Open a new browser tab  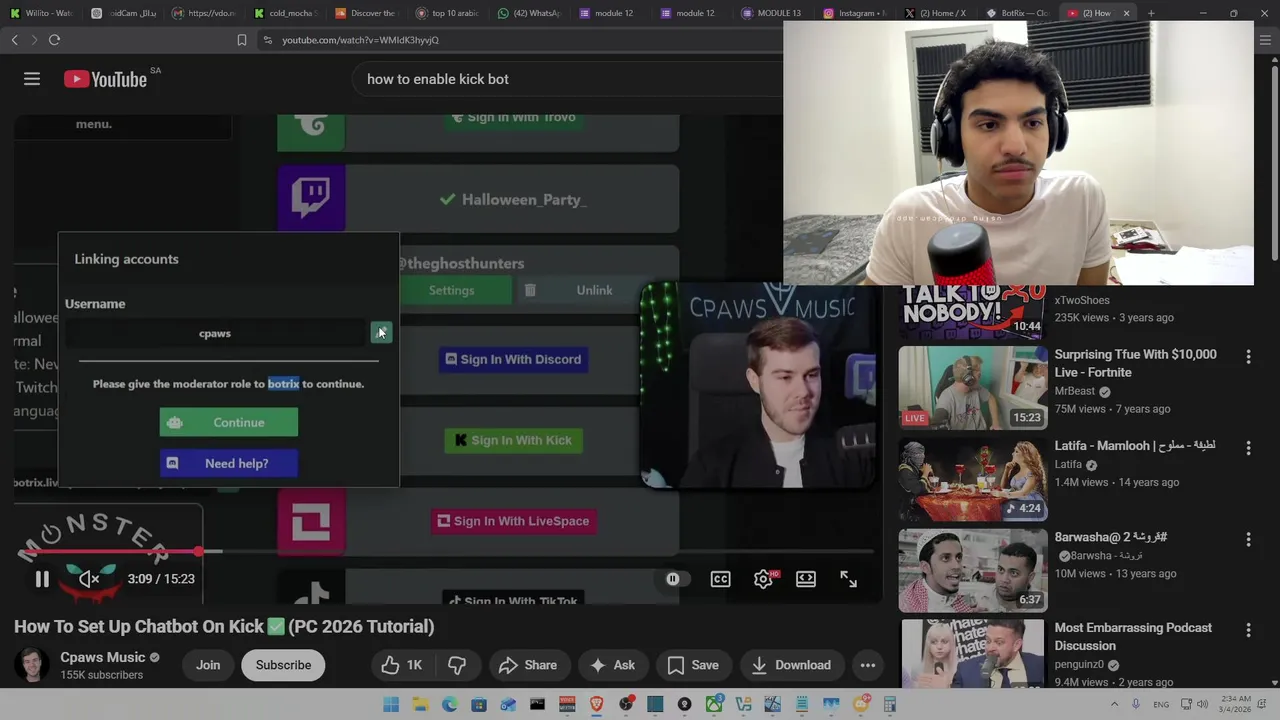(x=1151, y=13)
